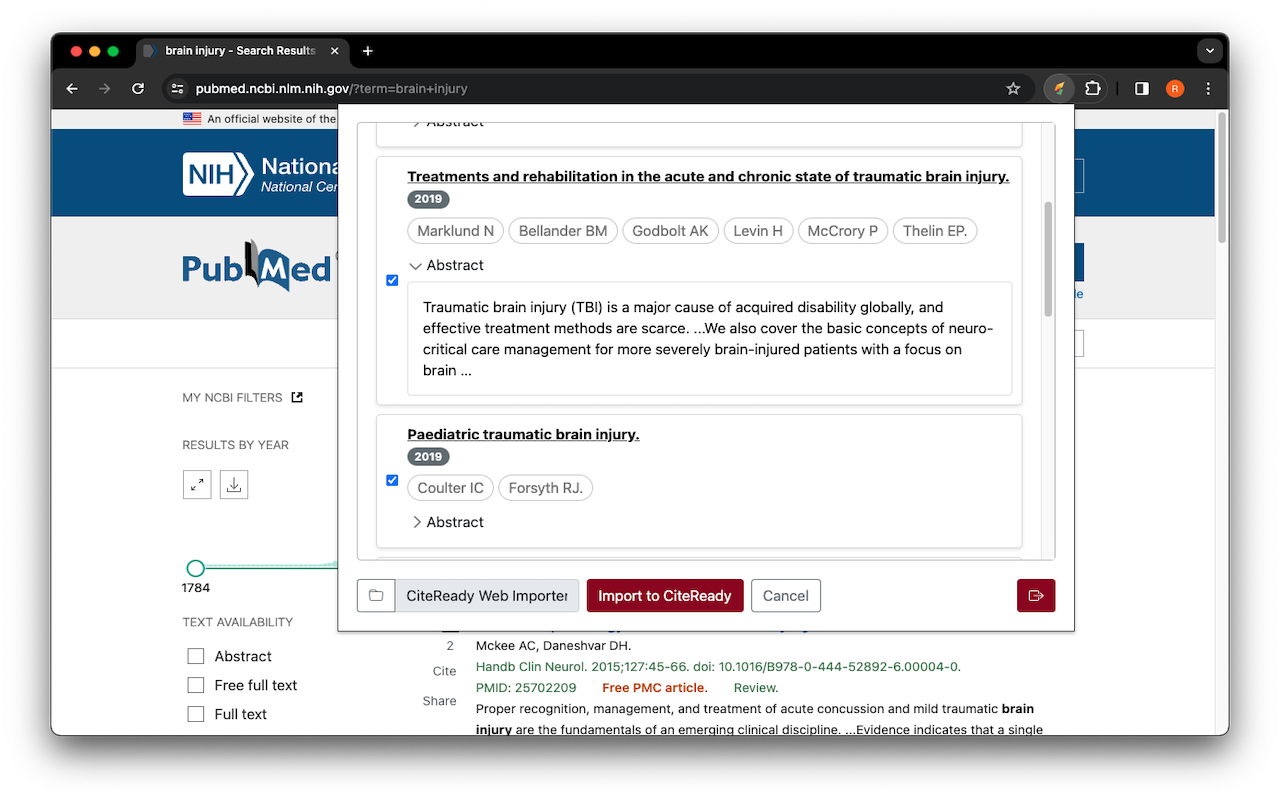
Task: Collapse the Abstract of the Treatments article
Action: point(446,265)
